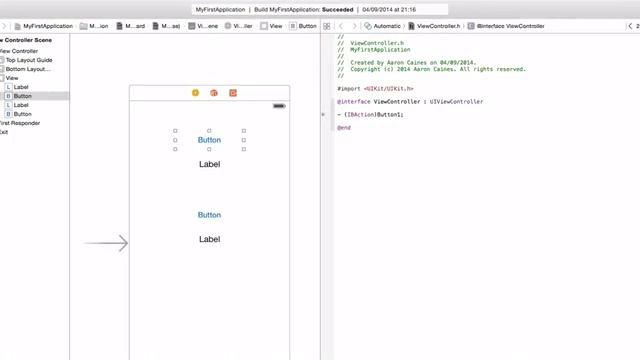This screenshot has height=360, width=640.
Task: Open the M...ion folder breadcrumb
Action: tap(94, 26)
